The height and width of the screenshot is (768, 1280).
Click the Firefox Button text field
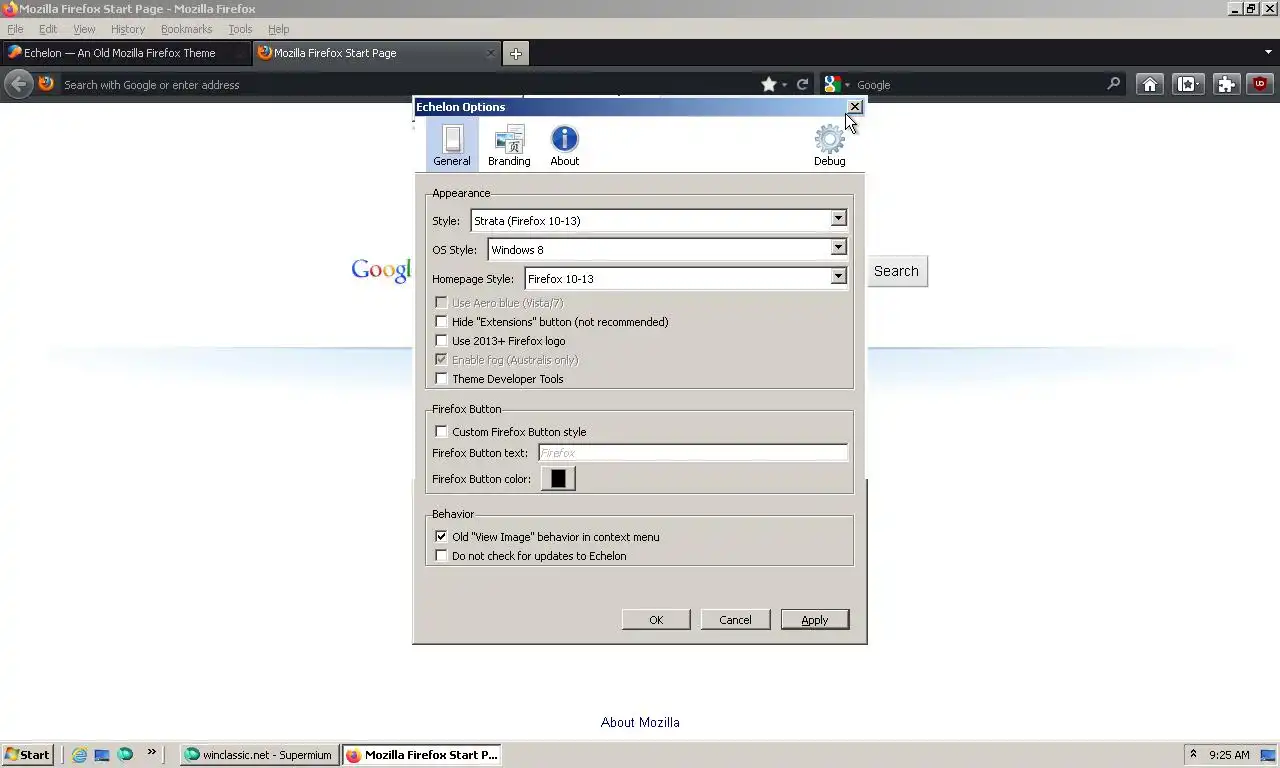click(x=693, y=453)
